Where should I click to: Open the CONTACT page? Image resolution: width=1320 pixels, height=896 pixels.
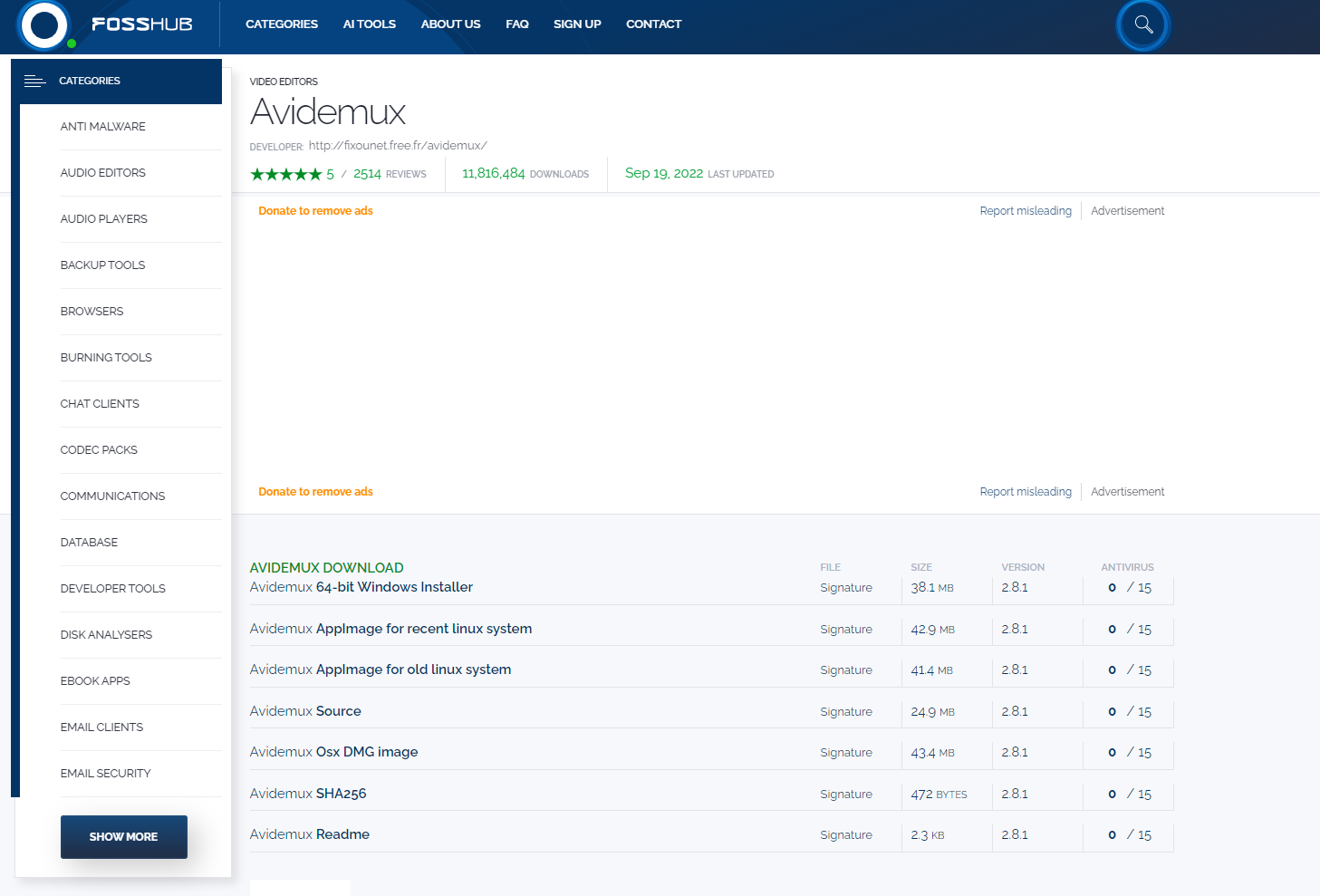tap(653, 24)
